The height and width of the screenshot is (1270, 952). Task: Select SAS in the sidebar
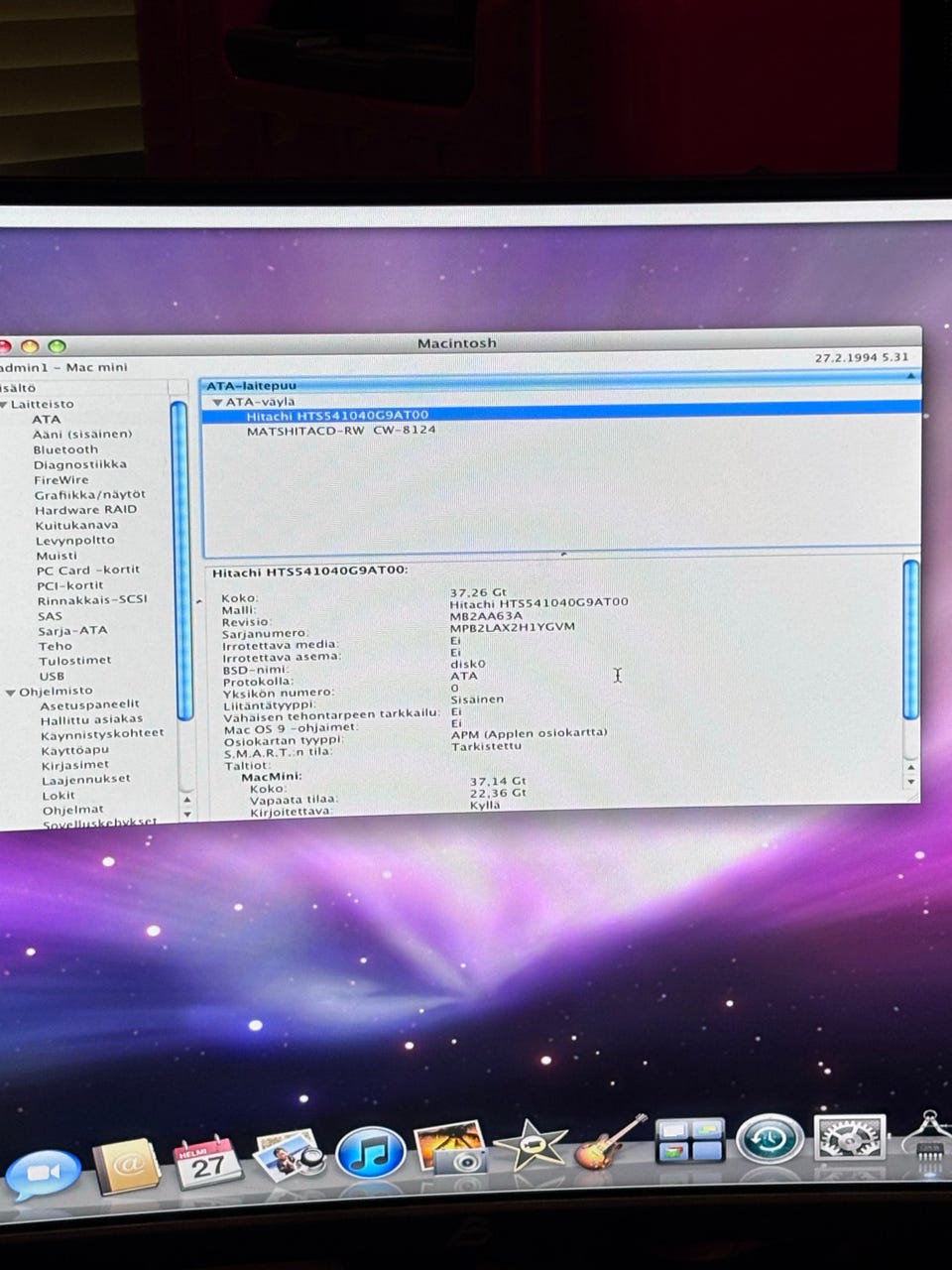(51, 616)
